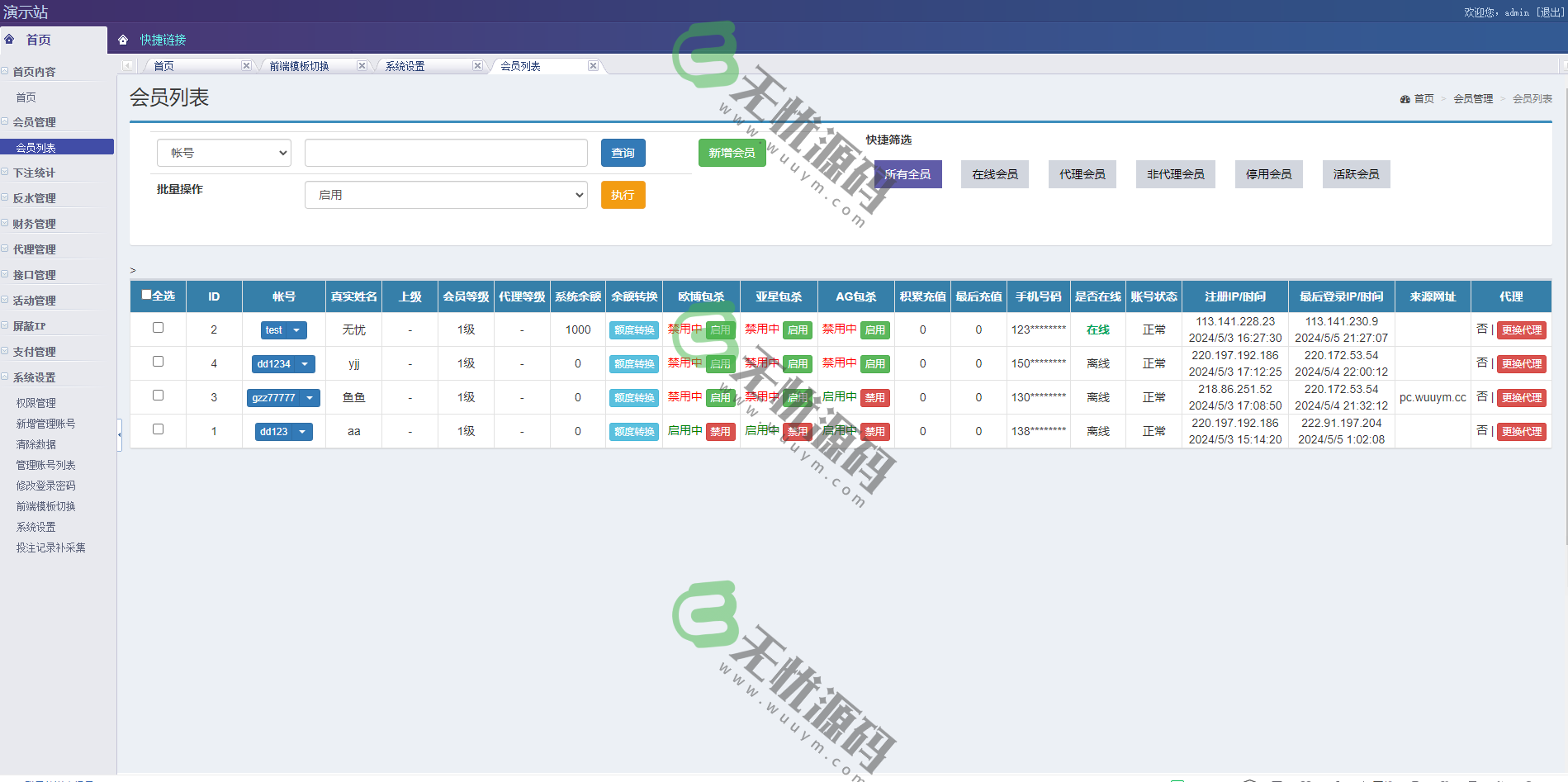Click the dashboard icon in the 首页 breadcrumb
Image resolution: width=1568 pixels, height=782 pixels.
coord(1405,99)
